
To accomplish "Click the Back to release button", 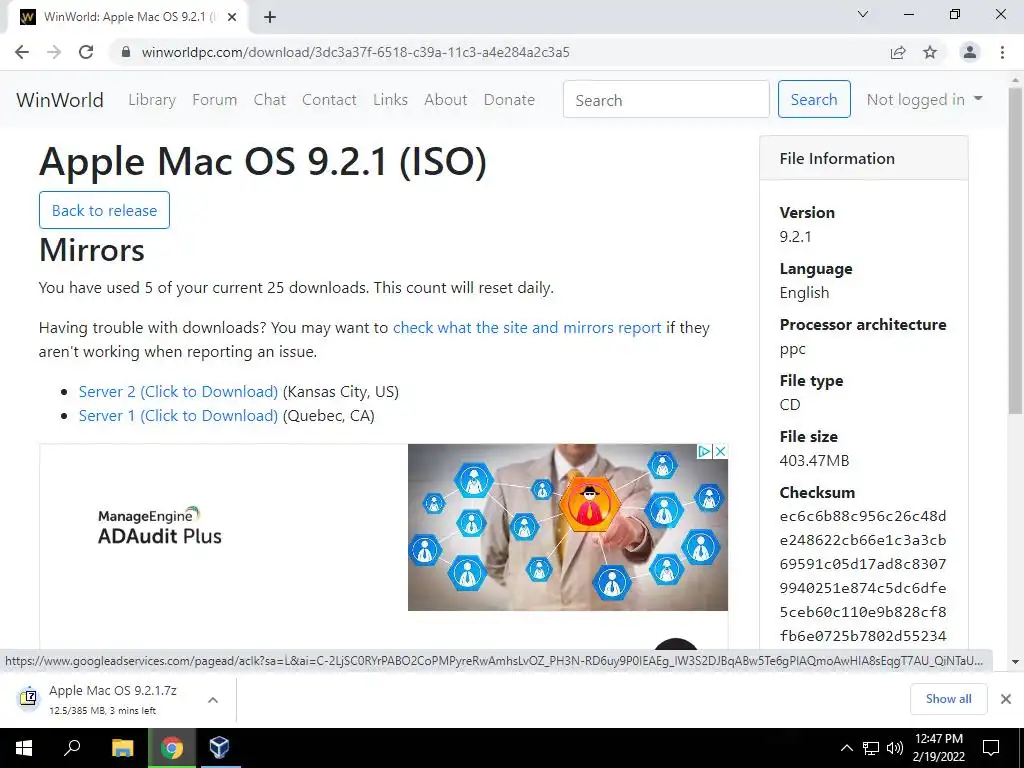I will tap(104, 210).
